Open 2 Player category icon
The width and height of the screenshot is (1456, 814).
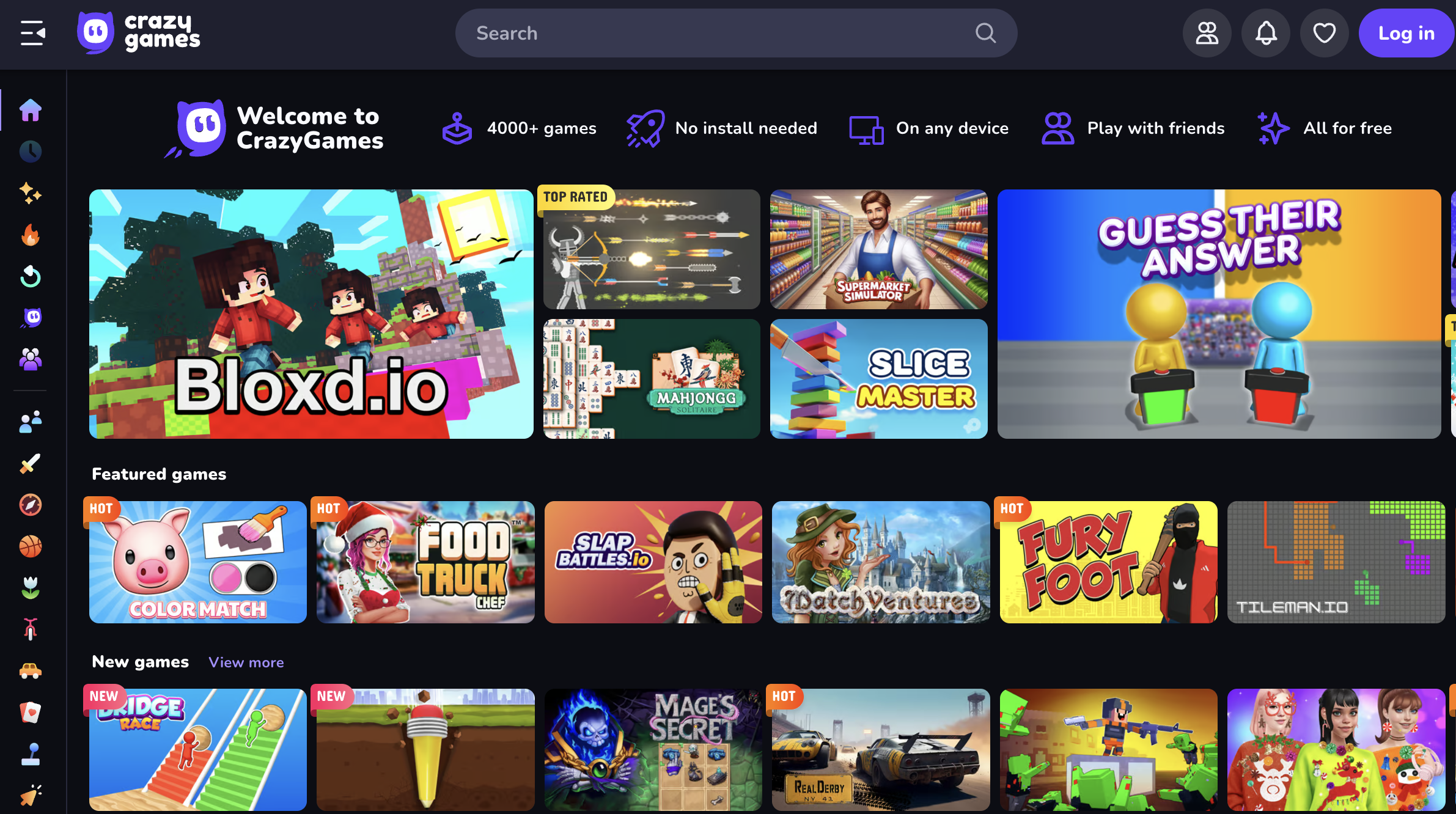tap(31, 422)
